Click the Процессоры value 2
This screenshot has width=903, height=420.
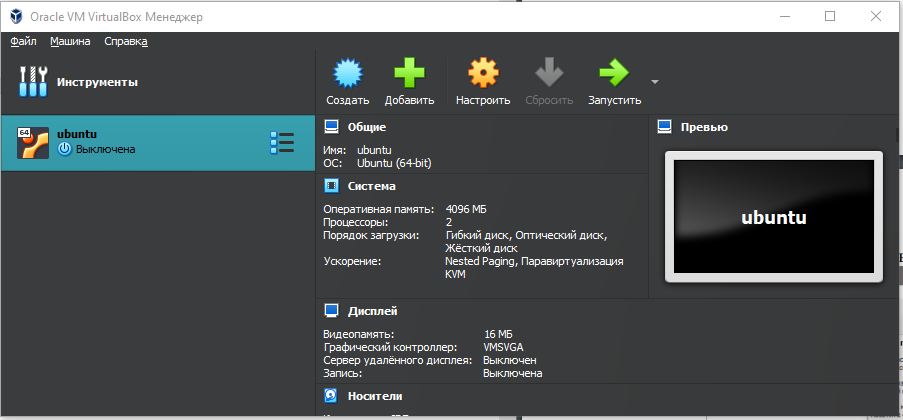[449, 222]
